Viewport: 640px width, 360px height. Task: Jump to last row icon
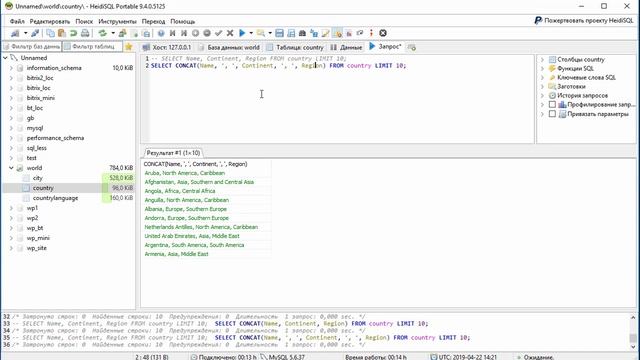point(184,33)
